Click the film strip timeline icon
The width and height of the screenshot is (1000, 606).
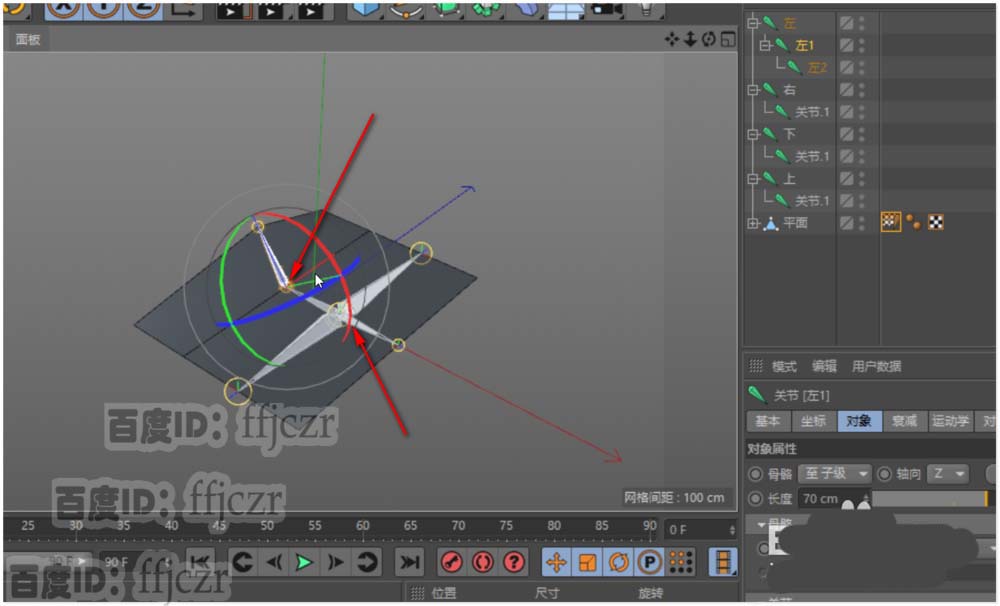pos(723,563)
